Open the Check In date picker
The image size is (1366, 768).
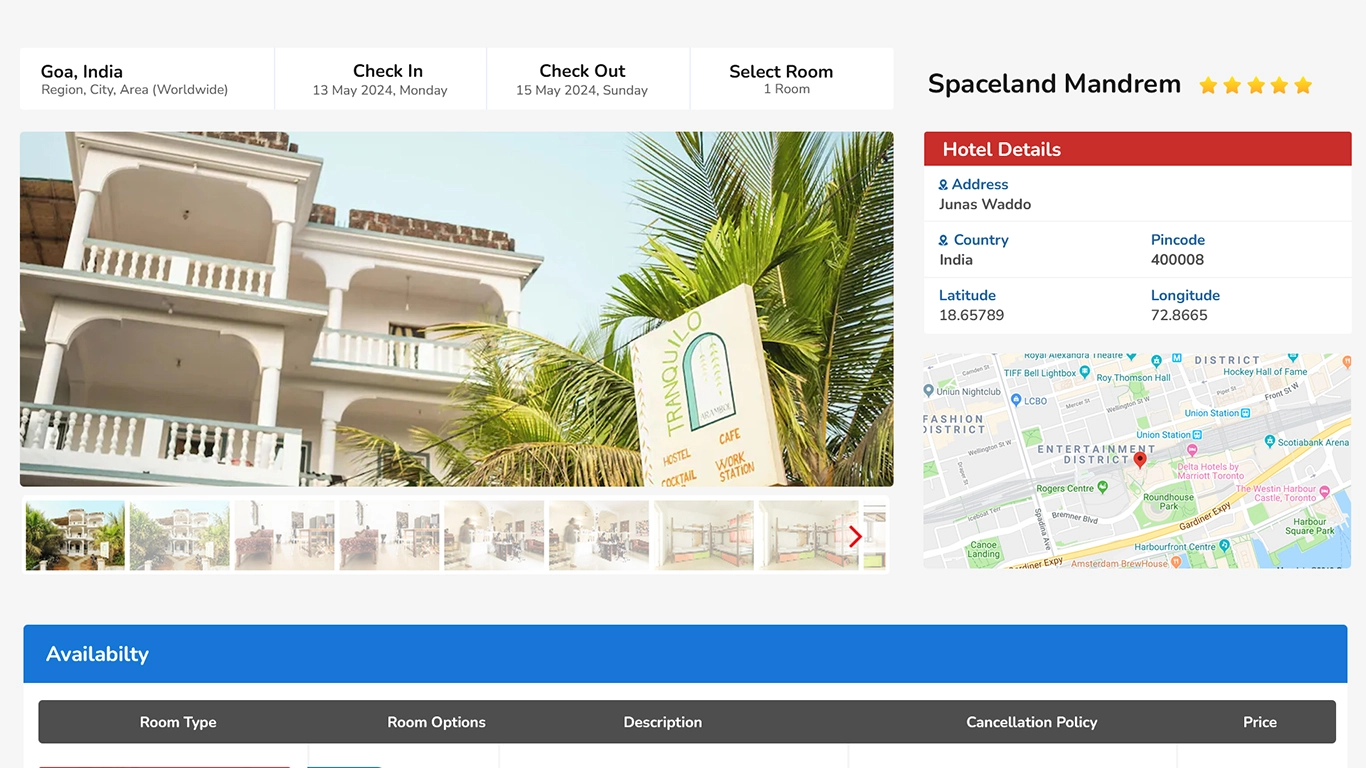click(380, 79)
